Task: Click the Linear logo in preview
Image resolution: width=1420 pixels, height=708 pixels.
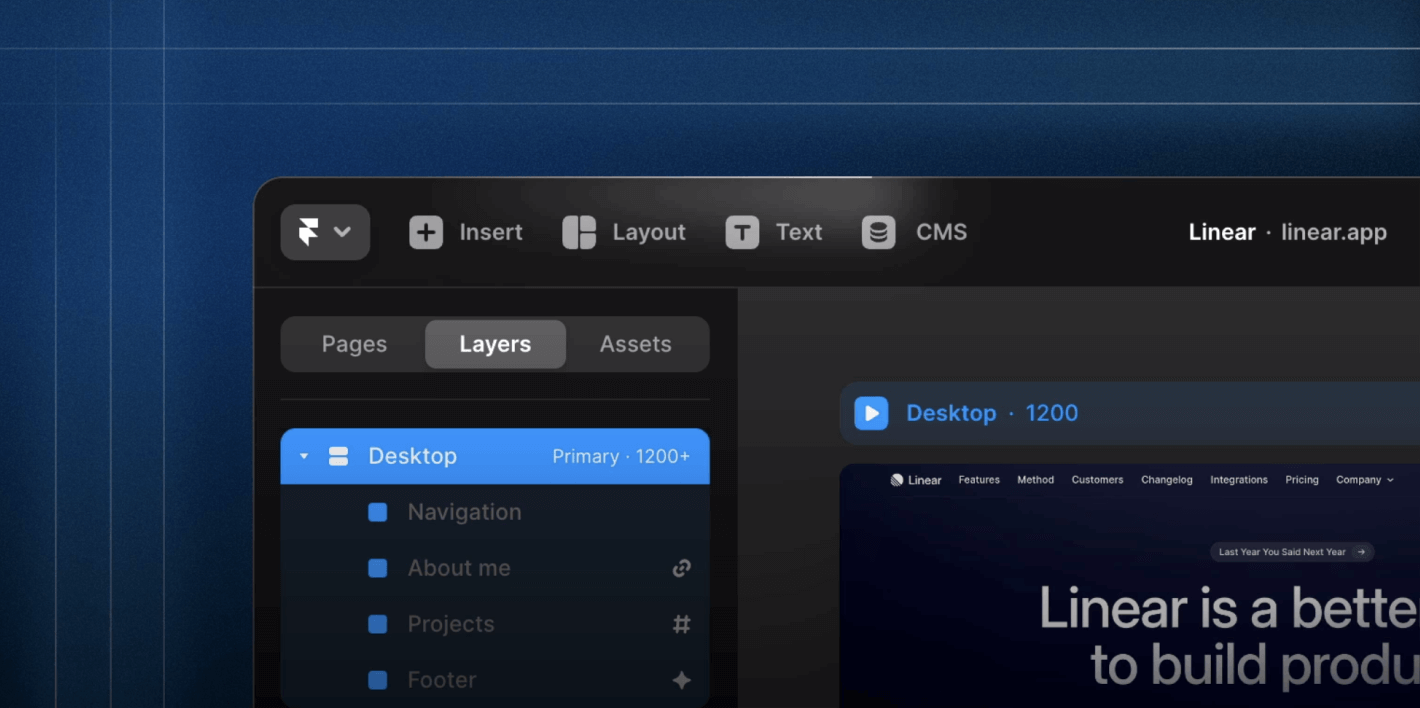Action: (916, 480)
